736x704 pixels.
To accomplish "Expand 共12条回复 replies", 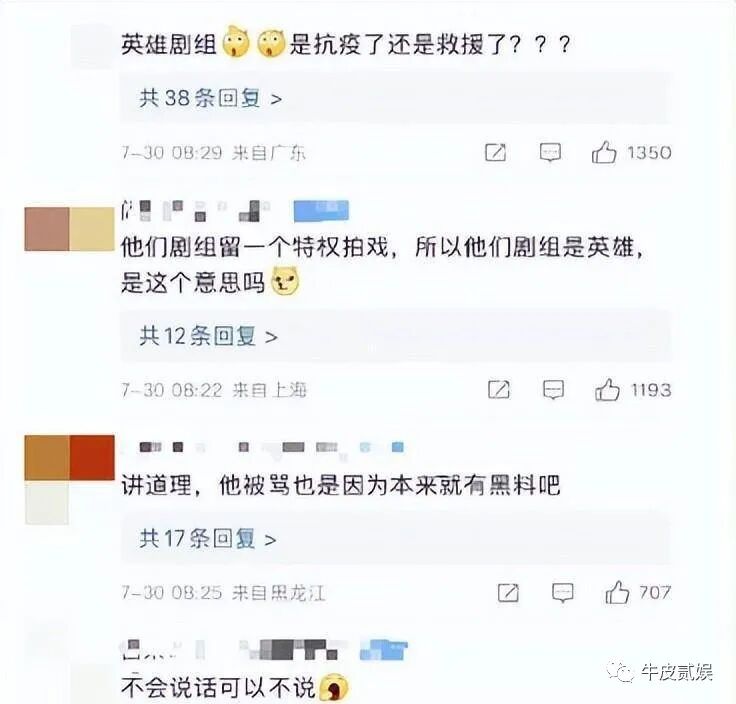I will (x=208, y=336).
